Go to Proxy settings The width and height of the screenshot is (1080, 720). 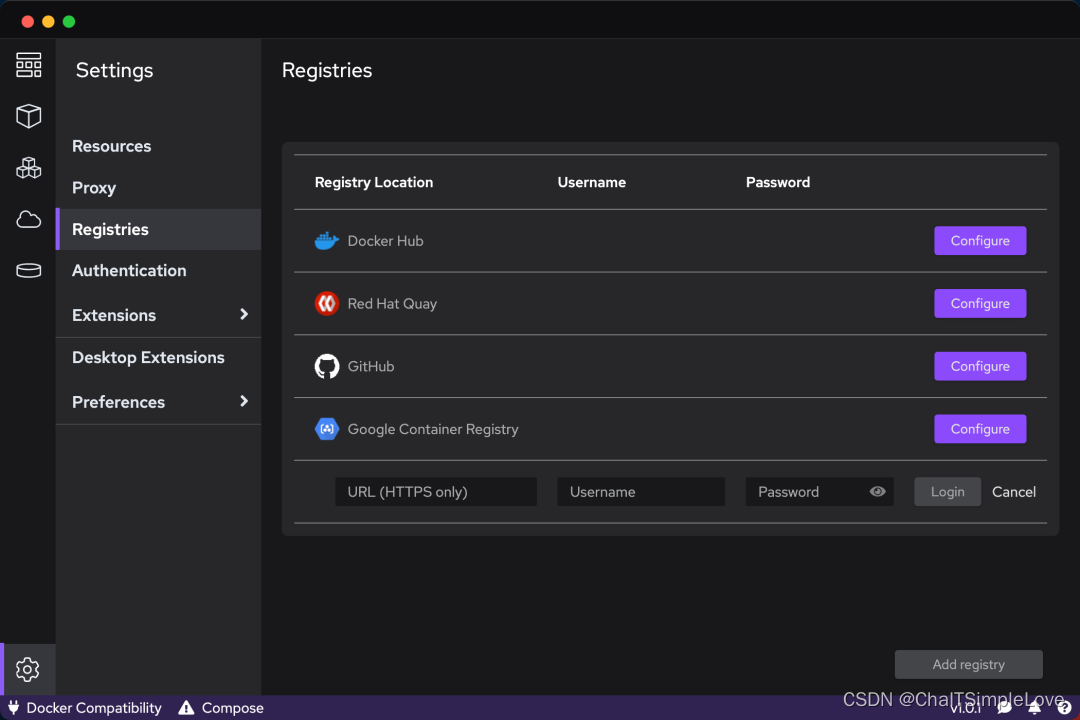pyautogui.click(x=158, y=187)
